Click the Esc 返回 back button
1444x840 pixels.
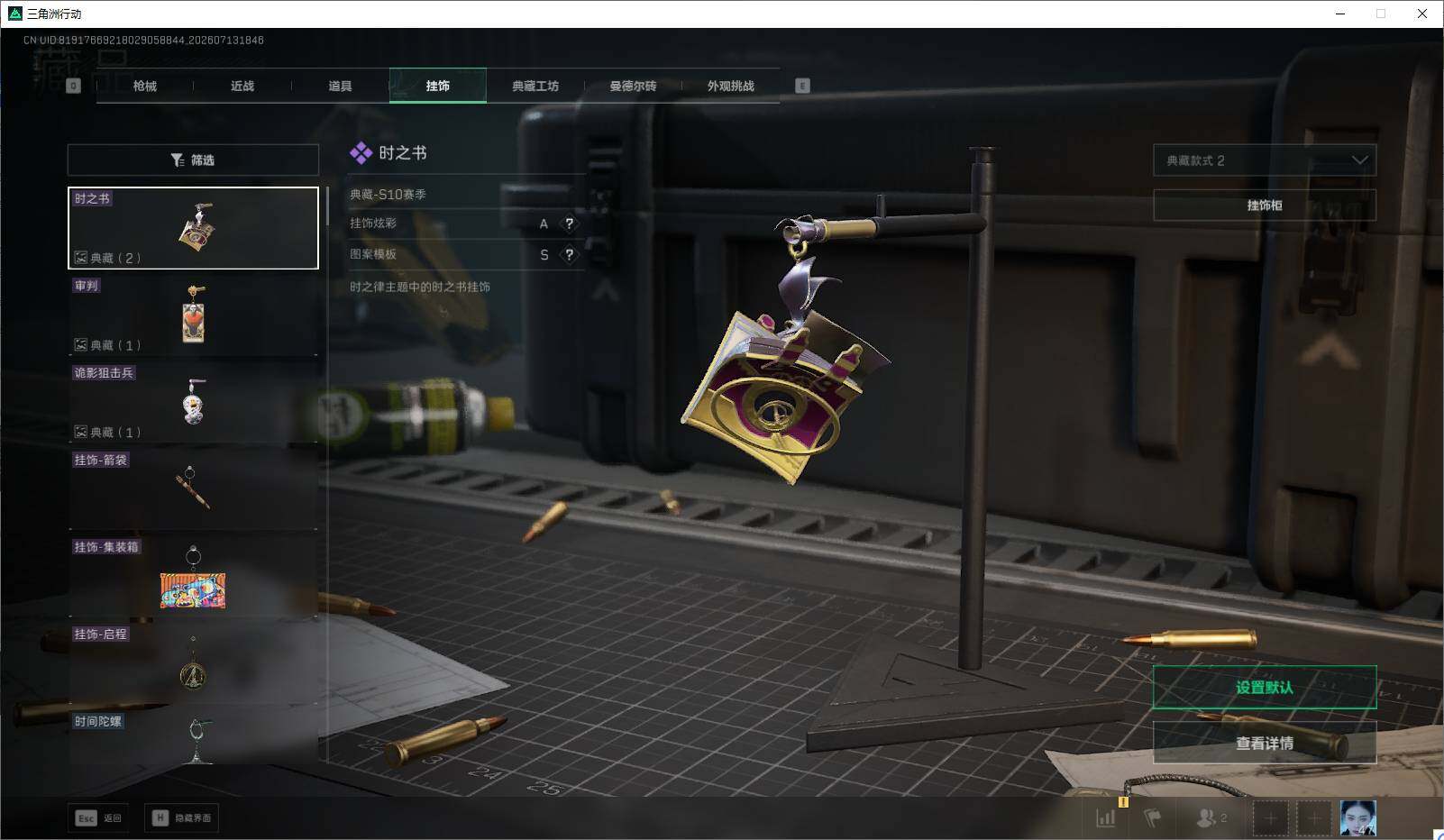pyautogui.click(x=97, y=817)
